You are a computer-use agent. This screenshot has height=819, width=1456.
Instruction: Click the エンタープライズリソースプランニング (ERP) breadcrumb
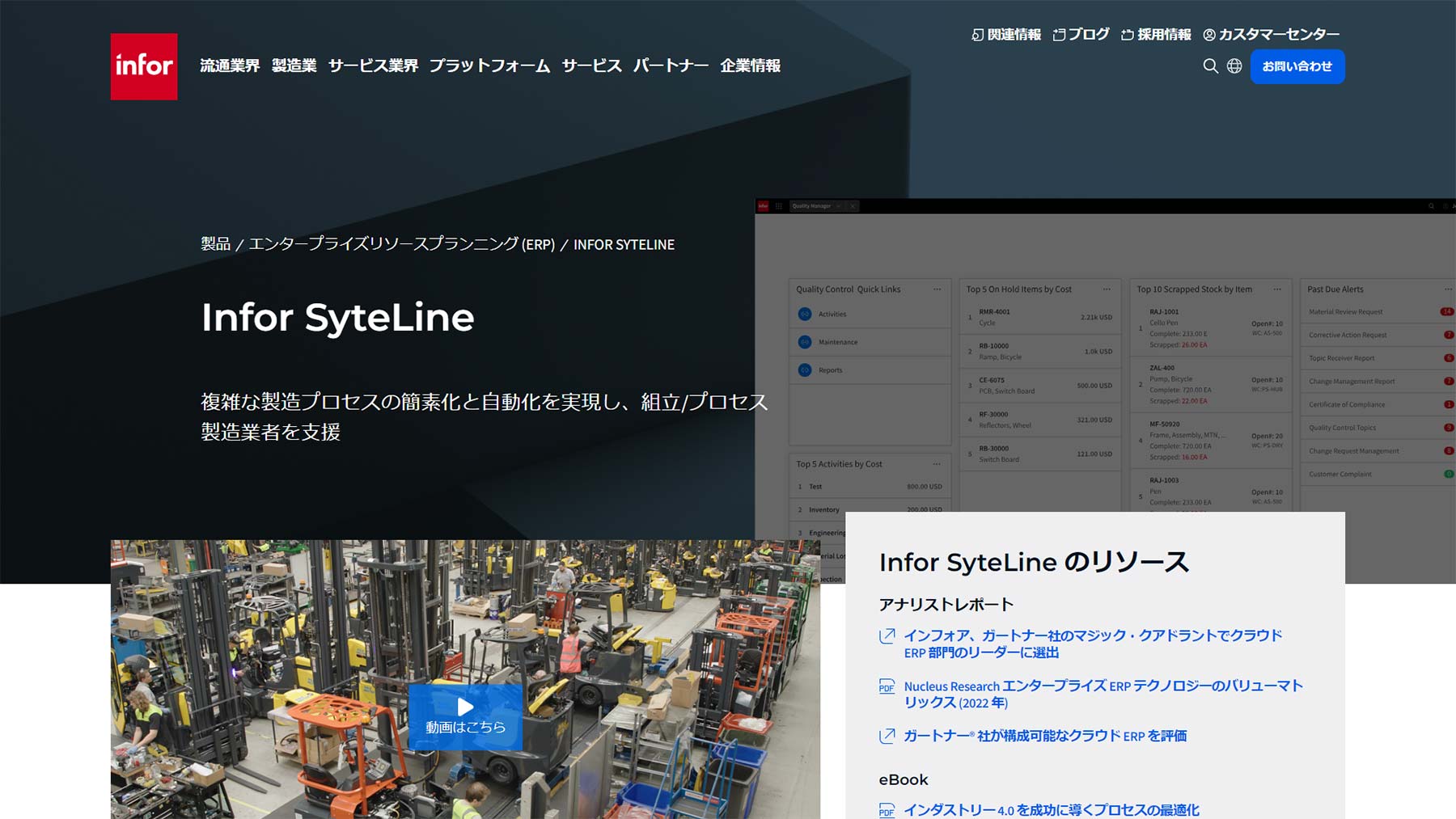401,244
